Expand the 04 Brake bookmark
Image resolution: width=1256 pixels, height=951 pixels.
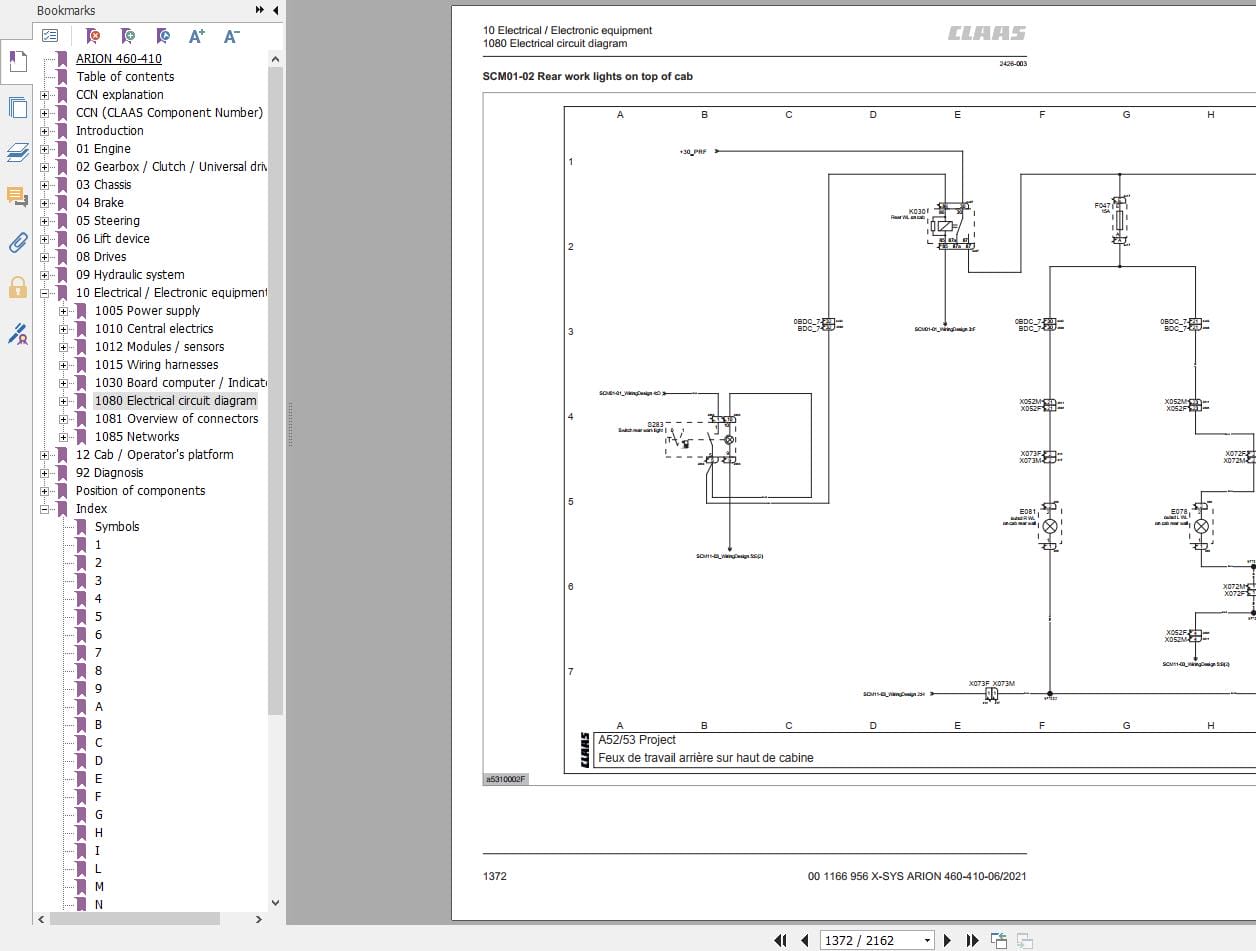(44, 203)
